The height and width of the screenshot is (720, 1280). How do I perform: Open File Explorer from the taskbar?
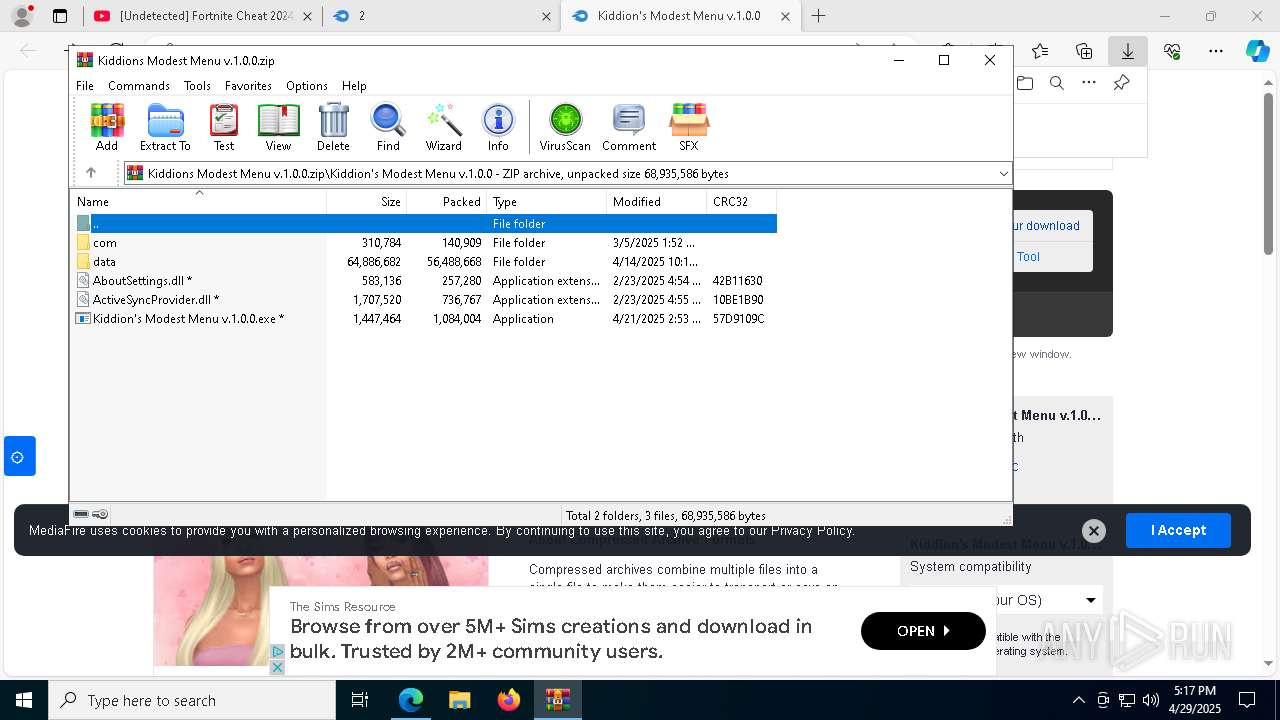coord(460,700)
